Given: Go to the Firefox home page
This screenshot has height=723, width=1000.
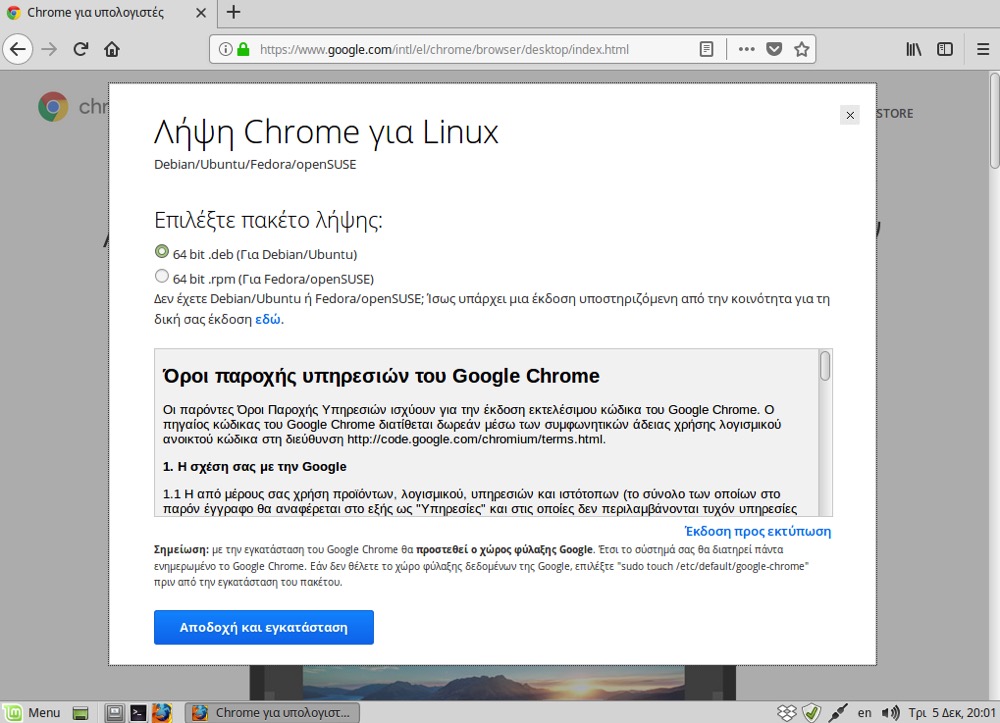Looking at the screenshot, I should point(112,49).
